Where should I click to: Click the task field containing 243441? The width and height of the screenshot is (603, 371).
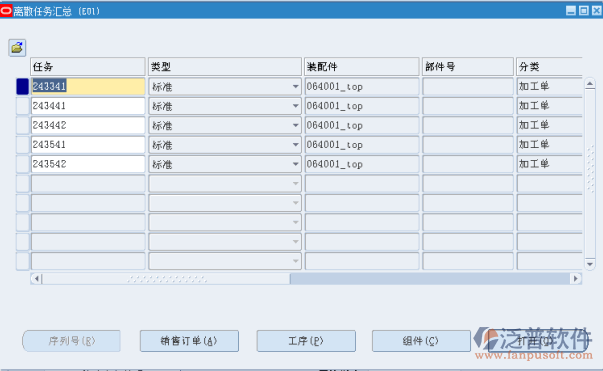click(x=88, y=106)
